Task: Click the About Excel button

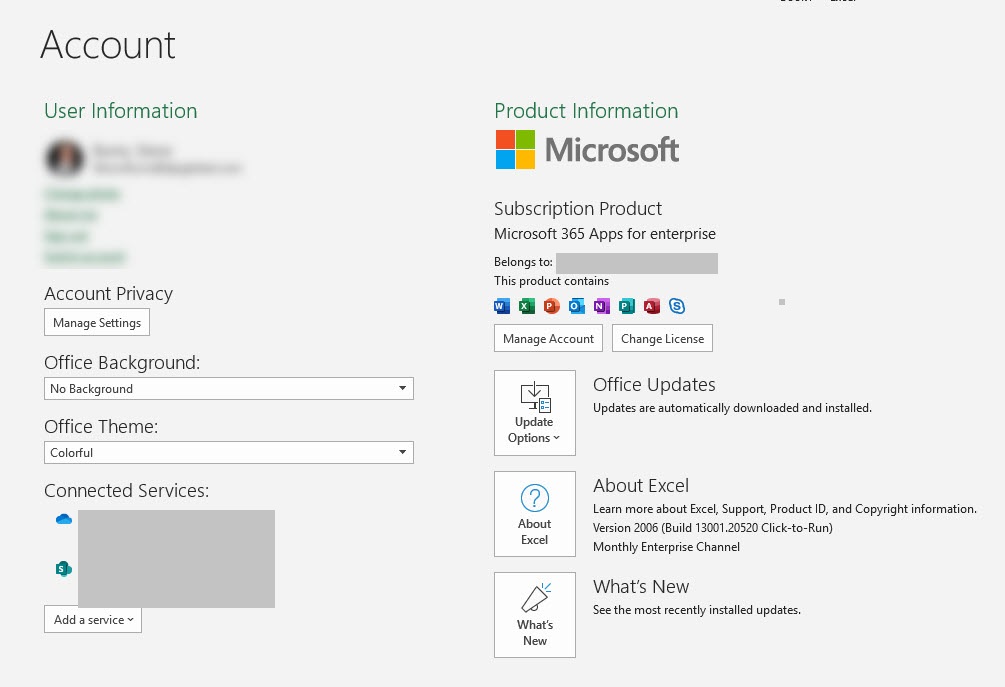Action: tap(535, 514)
